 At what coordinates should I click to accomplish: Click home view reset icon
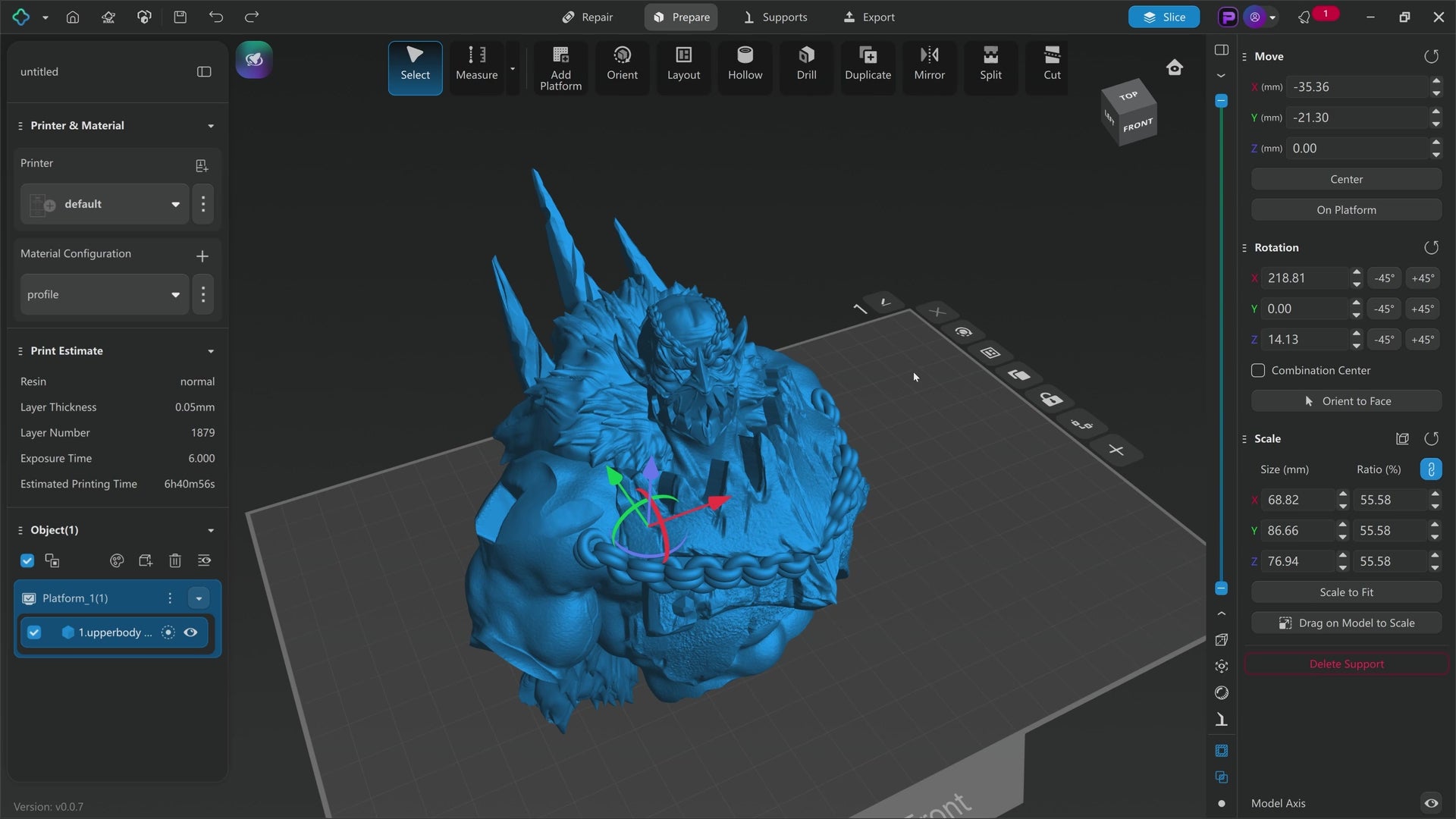1175,67
